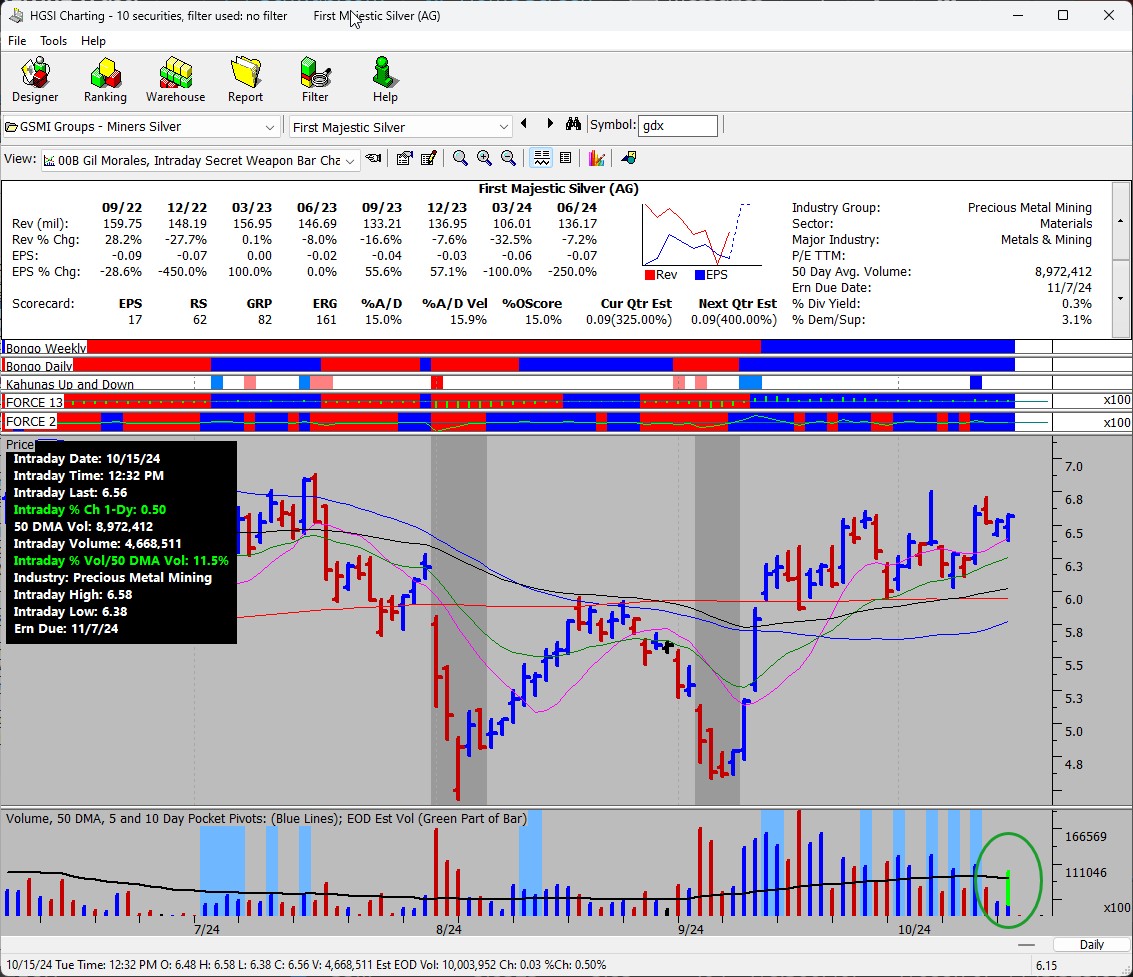Screen dimensions: 1133x977
Task: Click the Bongo Daily indicator label
Action: point(39,366)
